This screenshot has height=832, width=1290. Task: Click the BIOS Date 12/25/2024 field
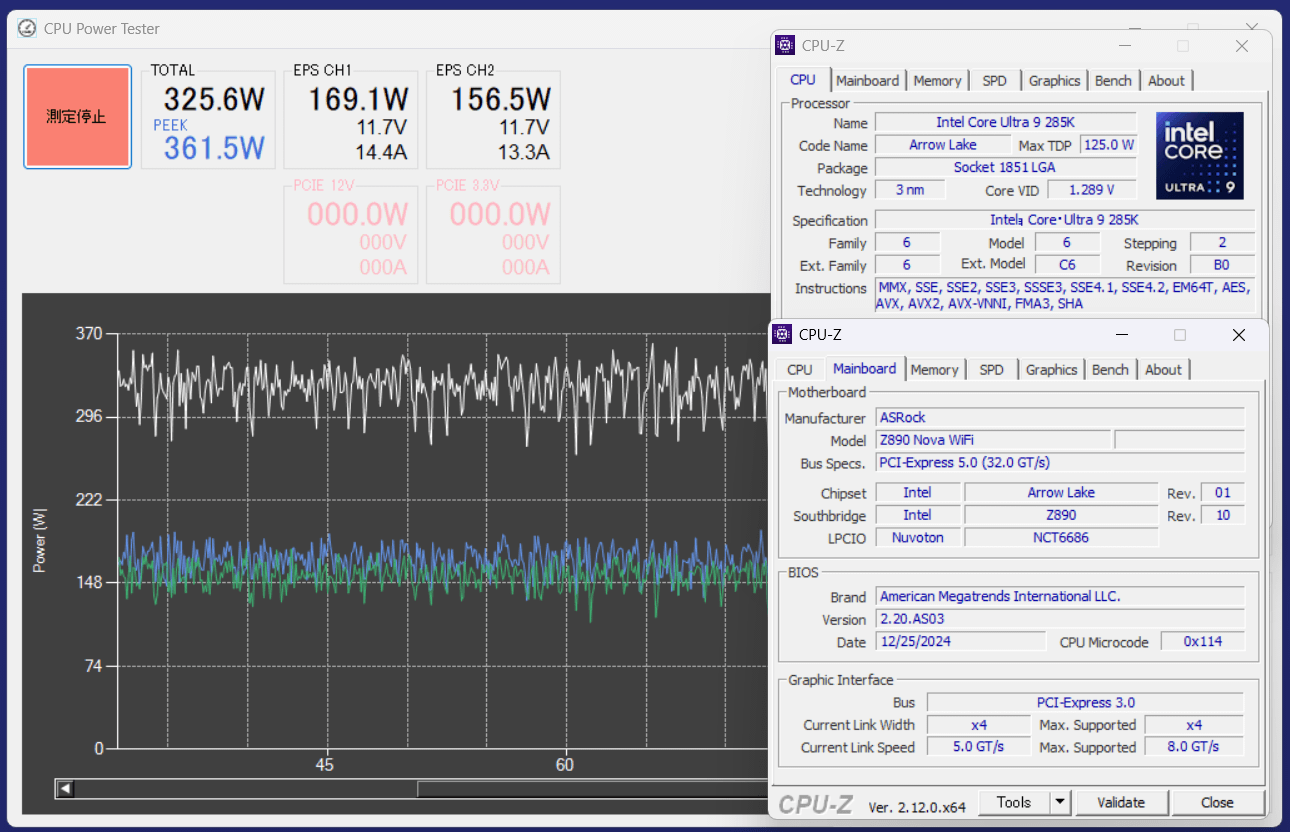coord(960,642)
